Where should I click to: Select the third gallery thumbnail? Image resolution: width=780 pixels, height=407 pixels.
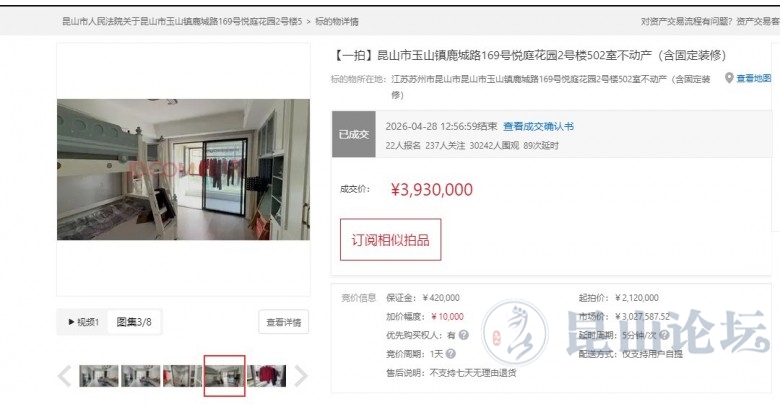pyautogui.click(x=183, y=376)
